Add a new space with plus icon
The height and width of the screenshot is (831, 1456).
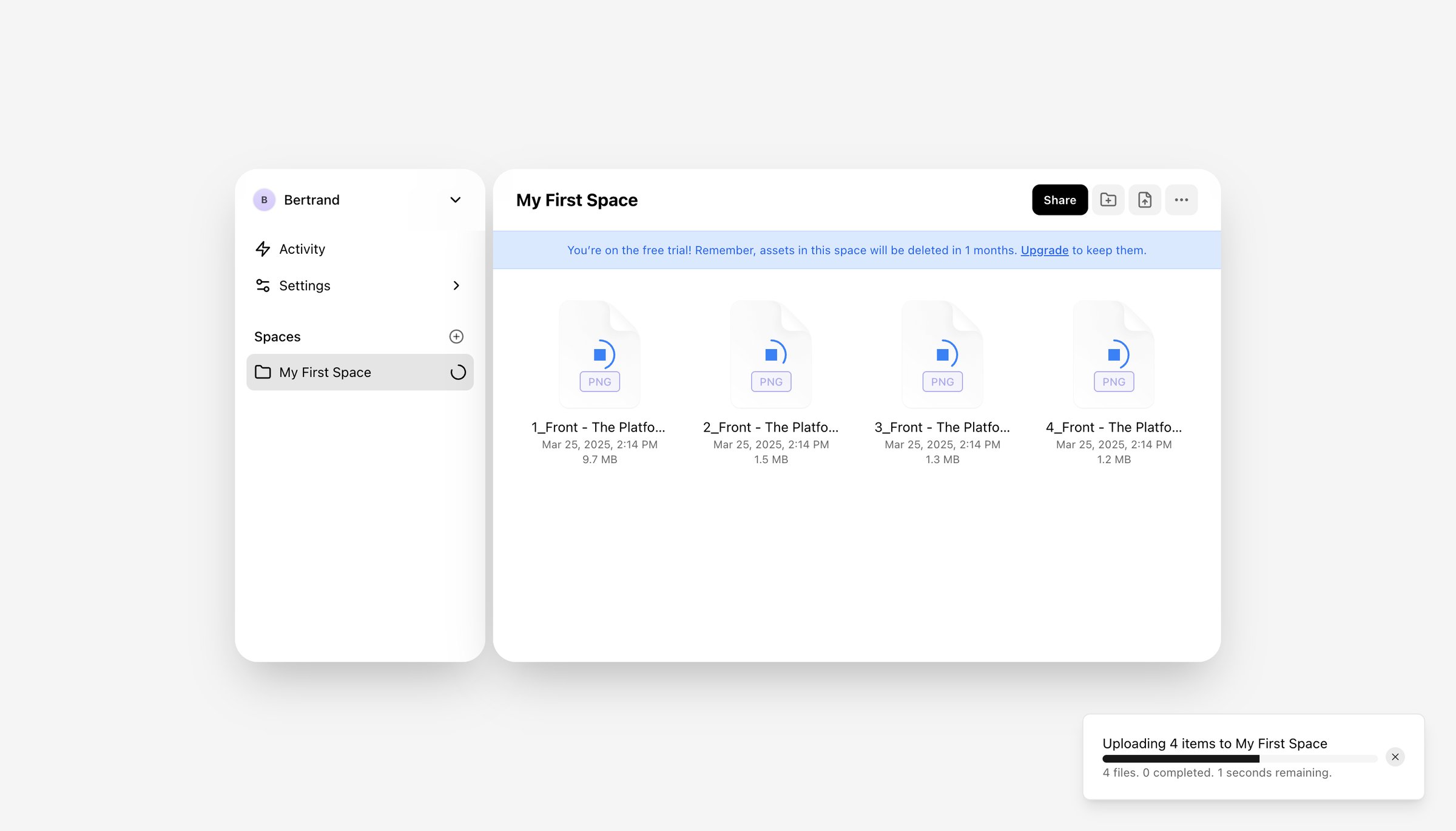click(456, 336)
